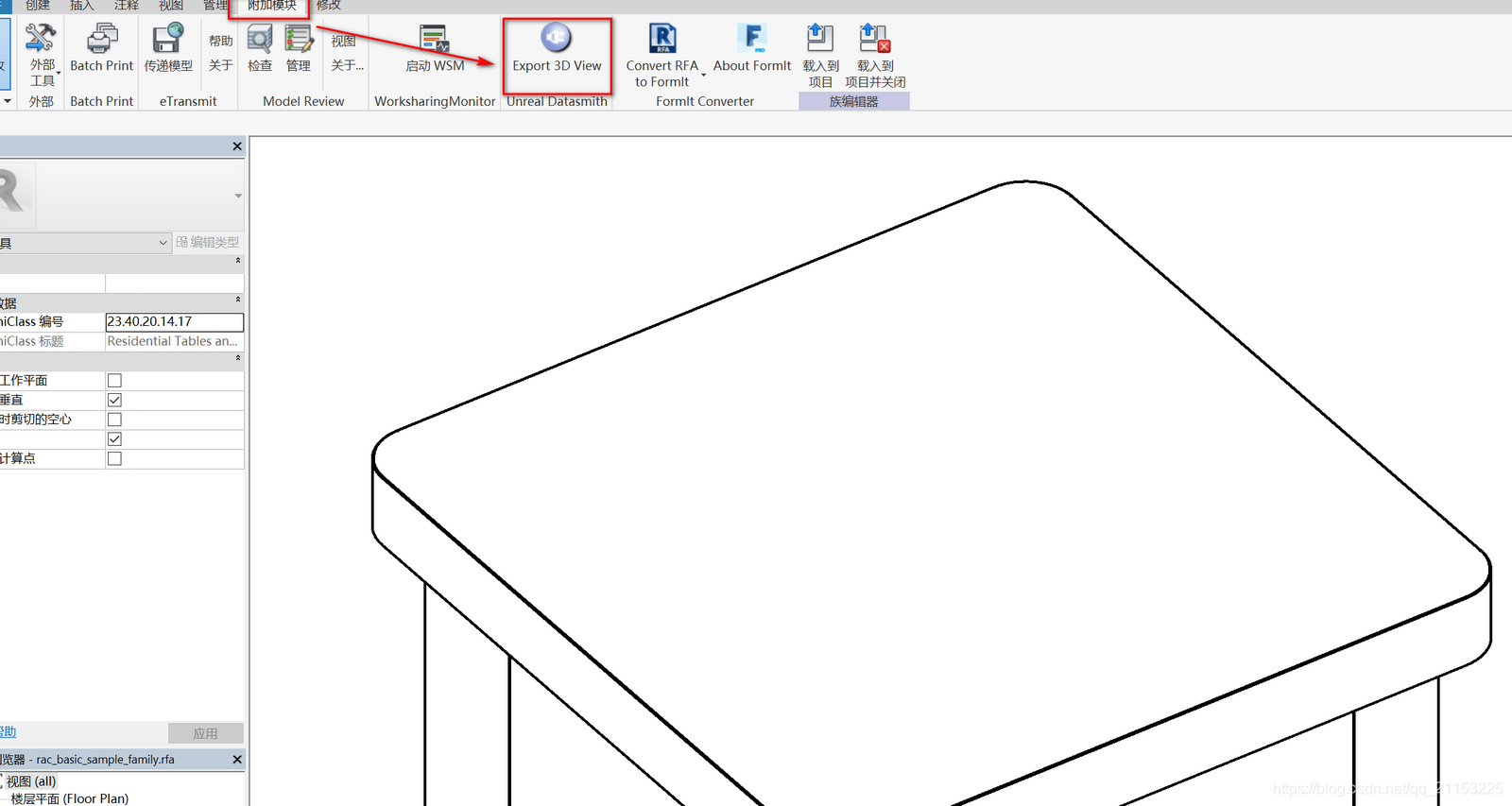This screenshot has width=1512, height=806.
Task: Click the 族编辑器 panel label
Action: point(854,101)
